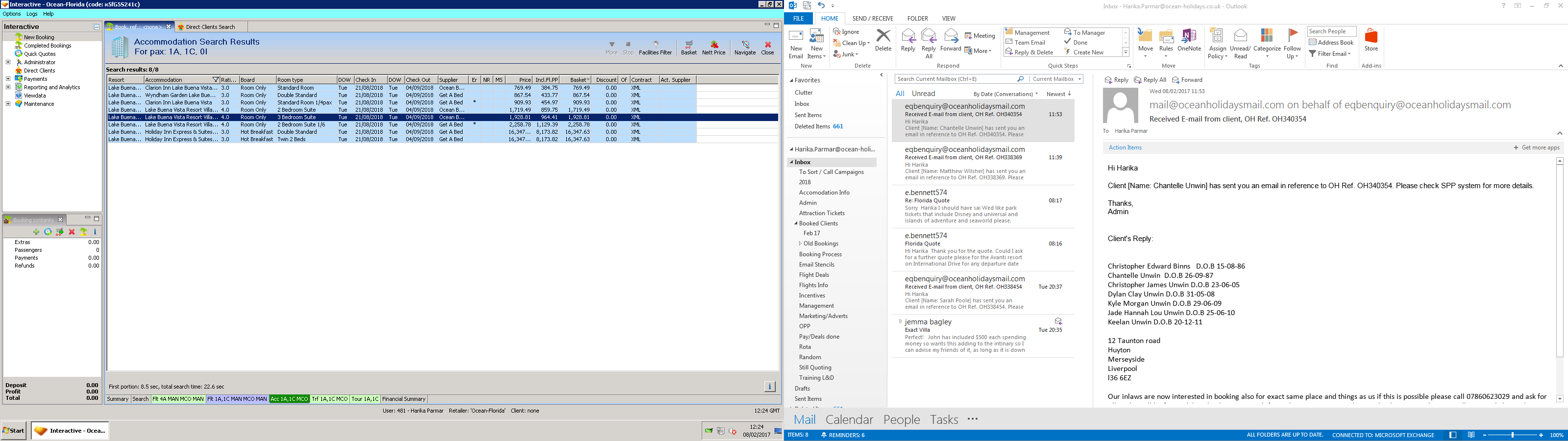Viewport: 1568px width, 441px height.
Task: Click the Facilities Filter toolbar icon
Action: [x=655, y=48]
